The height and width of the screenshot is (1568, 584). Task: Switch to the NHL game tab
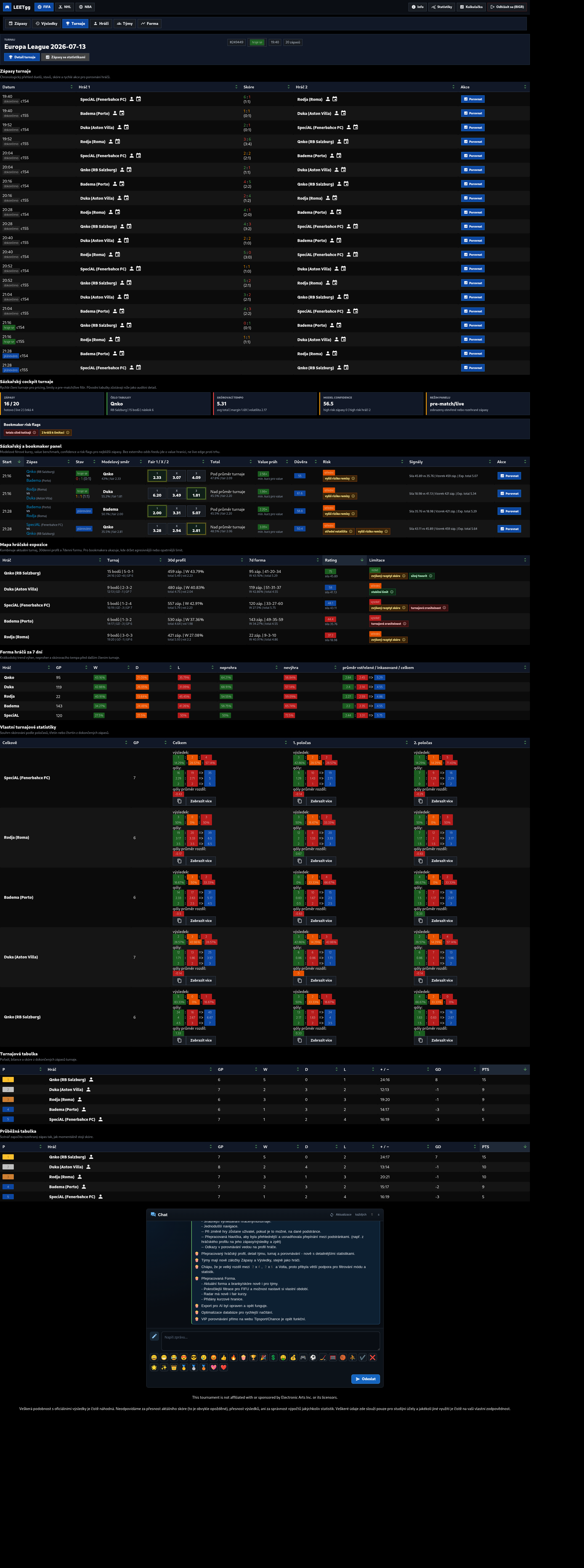tap(65, 7)
